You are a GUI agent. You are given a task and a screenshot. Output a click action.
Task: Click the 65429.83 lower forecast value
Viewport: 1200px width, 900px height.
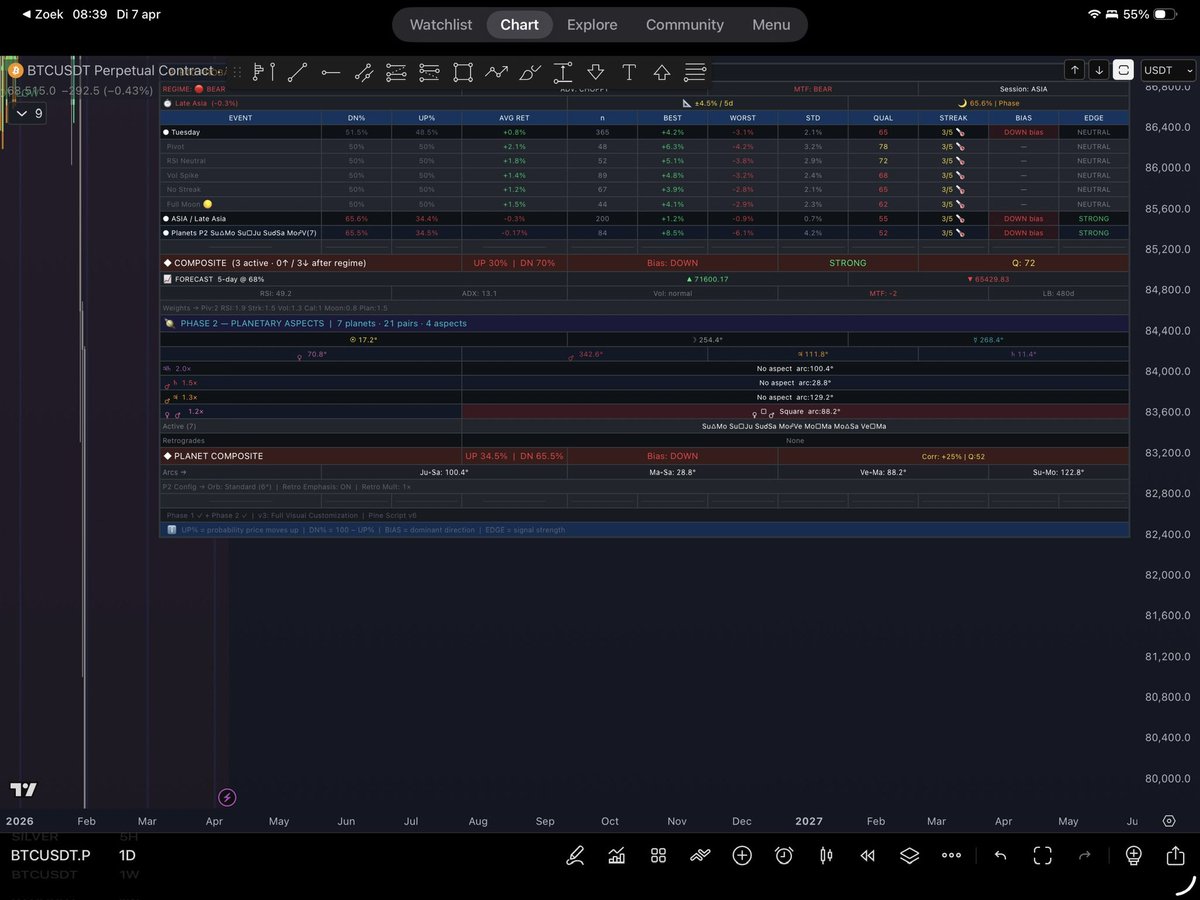990,279
